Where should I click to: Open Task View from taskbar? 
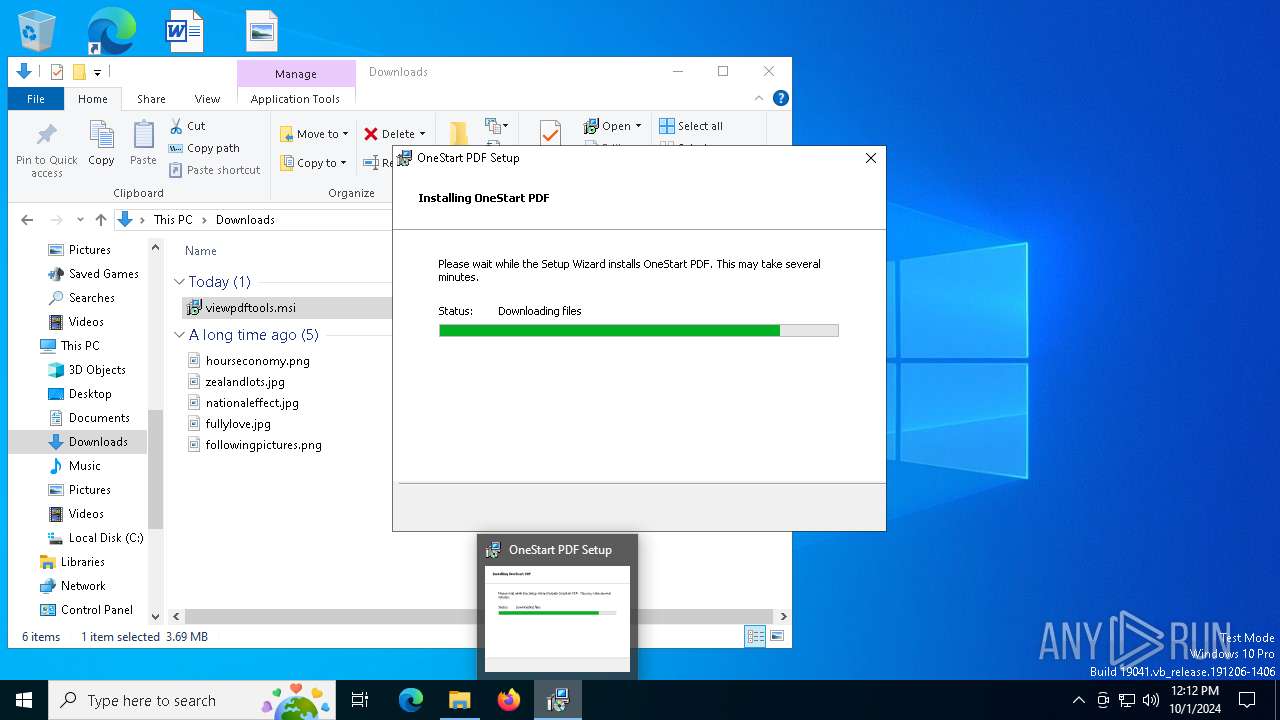tap(360, 700)
